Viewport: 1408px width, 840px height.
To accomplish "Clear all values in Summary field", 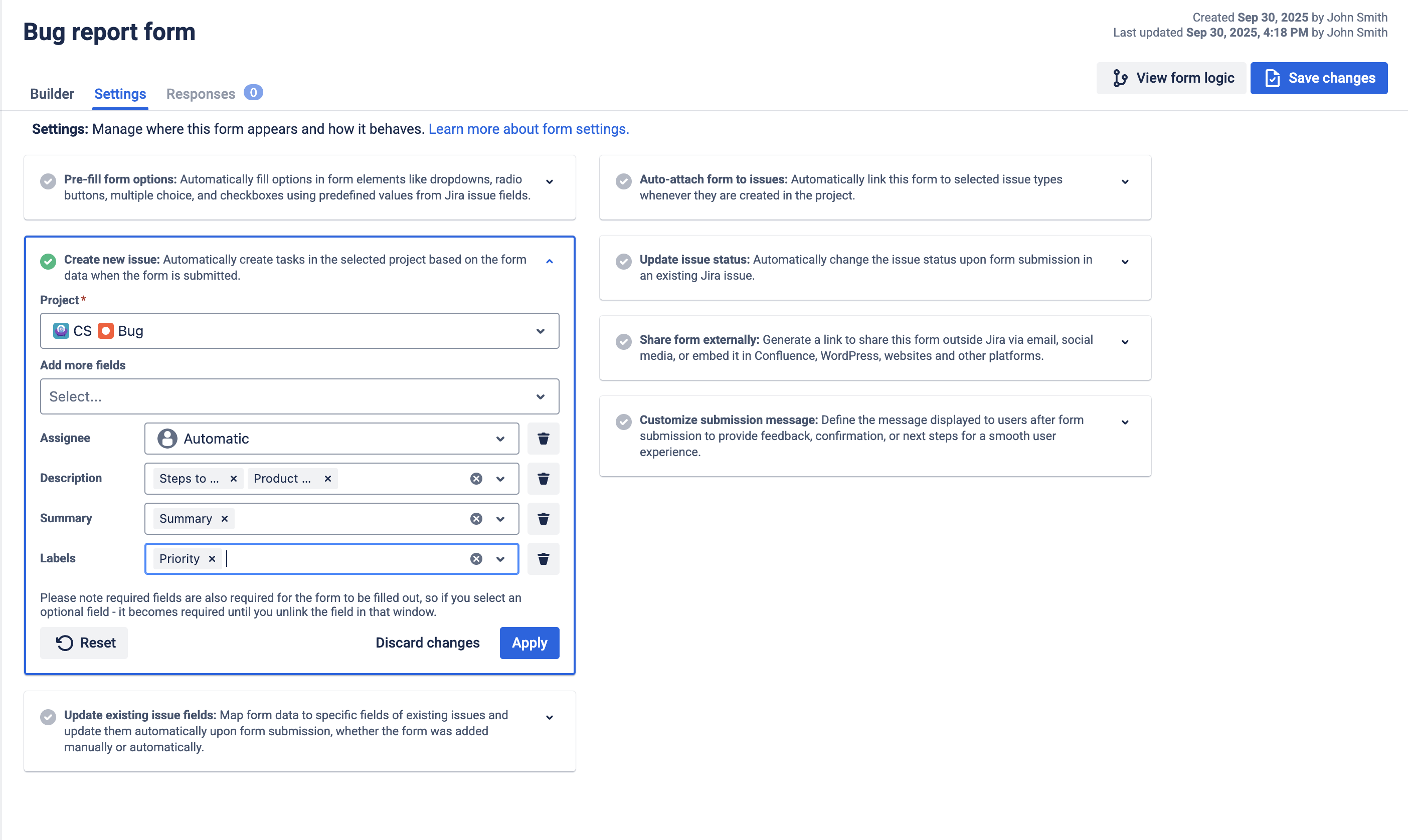I will pos(476,519).
